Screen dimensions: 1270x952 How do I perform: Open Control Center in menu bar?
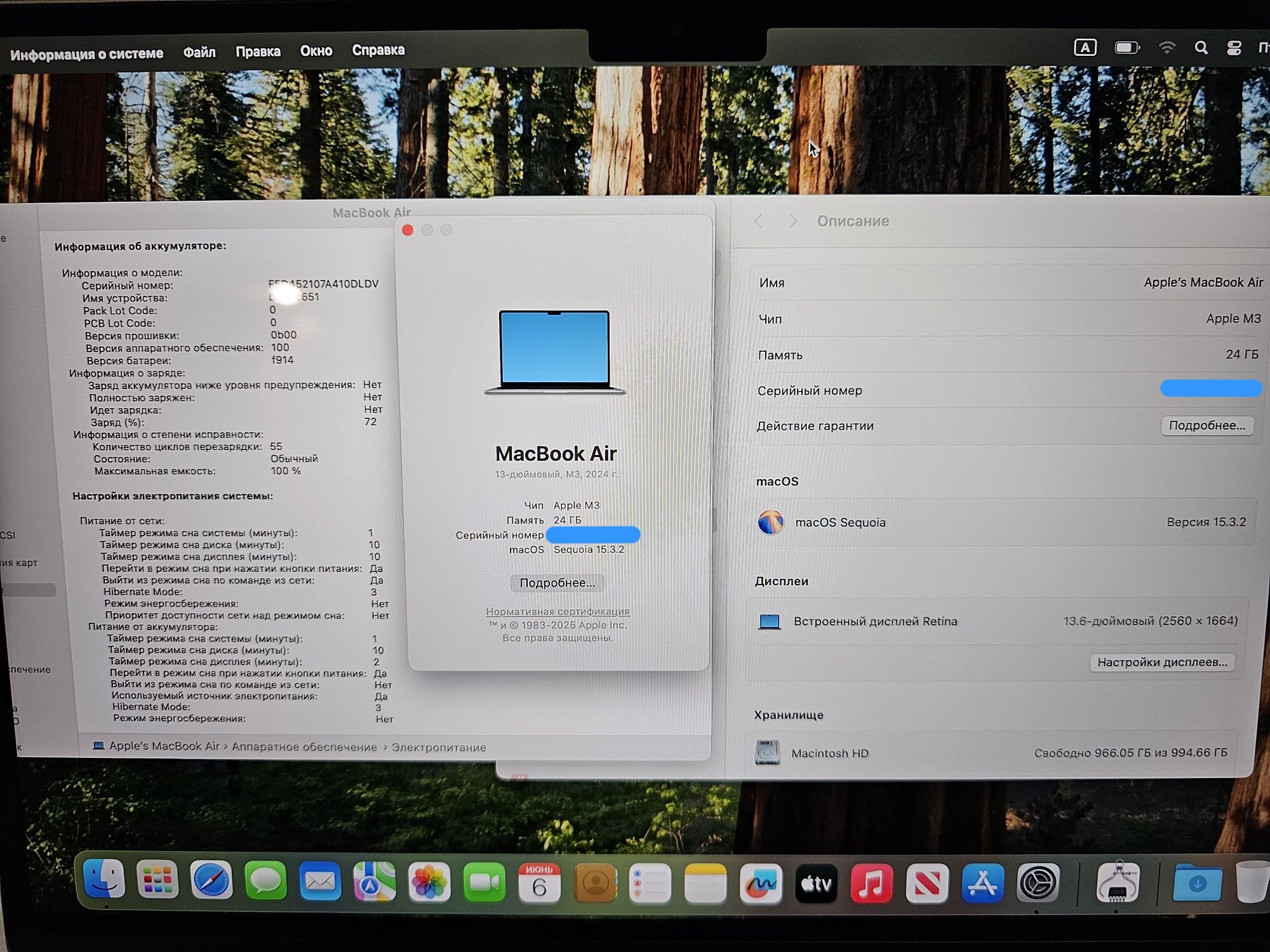click(1234, 48)
